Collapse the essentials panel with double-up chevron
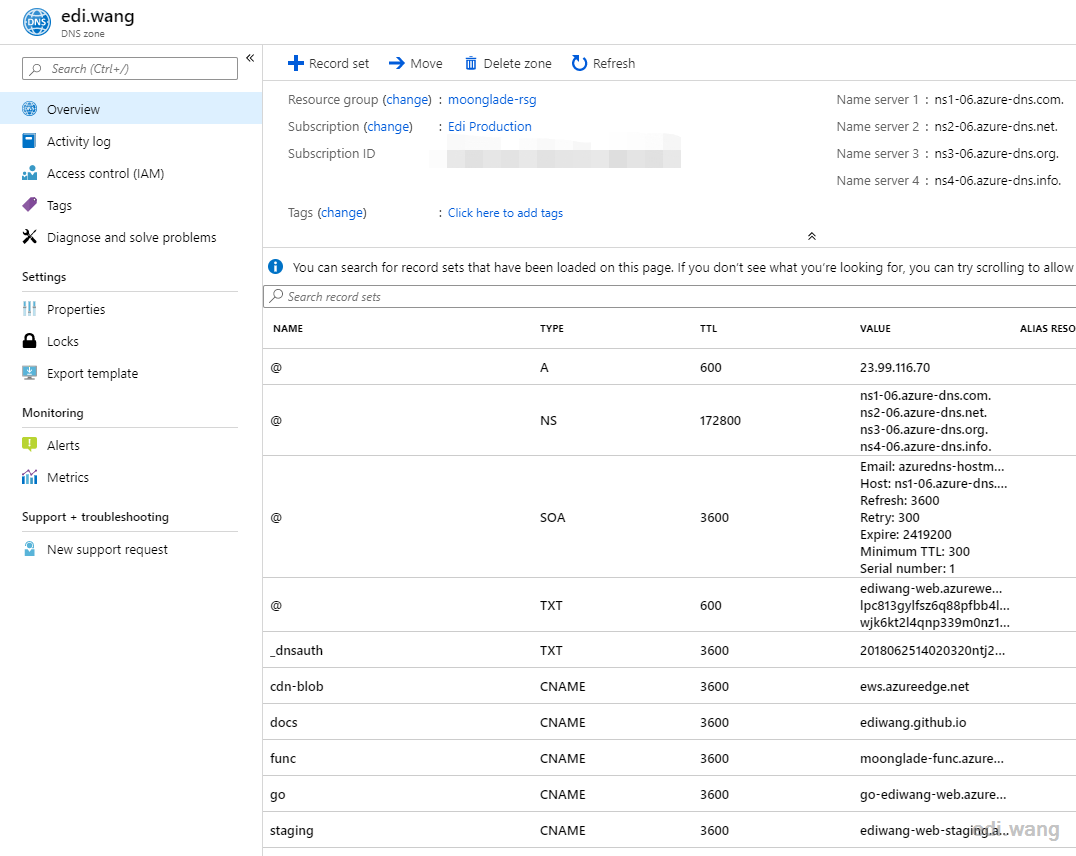The image size is (1076, 856). tap(812, 236)
